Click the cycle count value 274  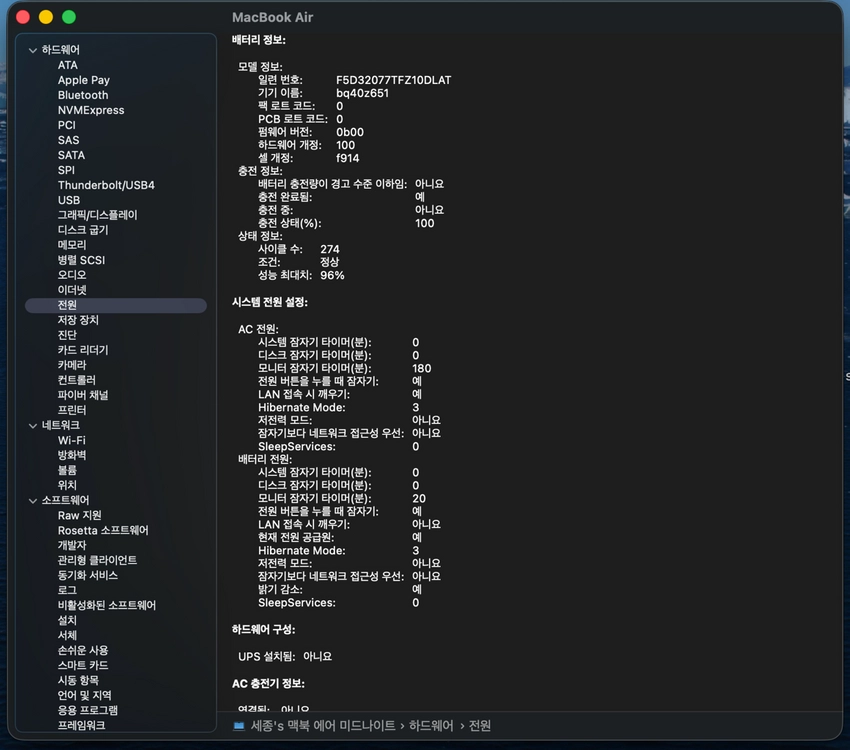tap(330, 249)
